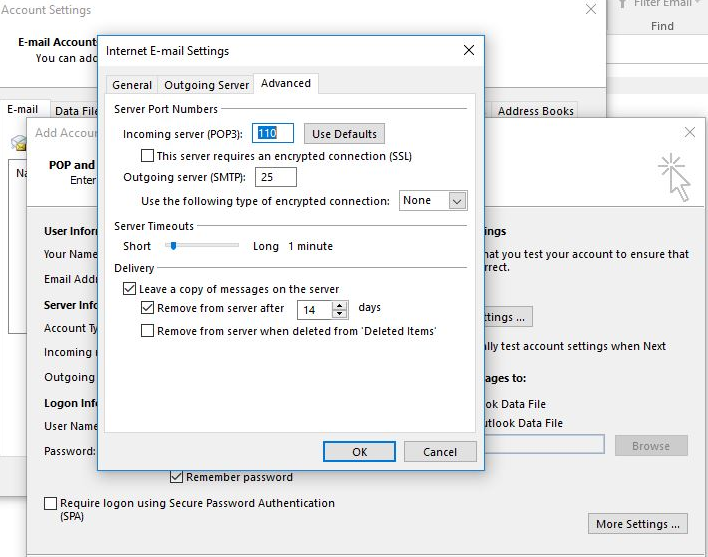Open the Data Files tab in Account Settings

(x=75, y=111)
